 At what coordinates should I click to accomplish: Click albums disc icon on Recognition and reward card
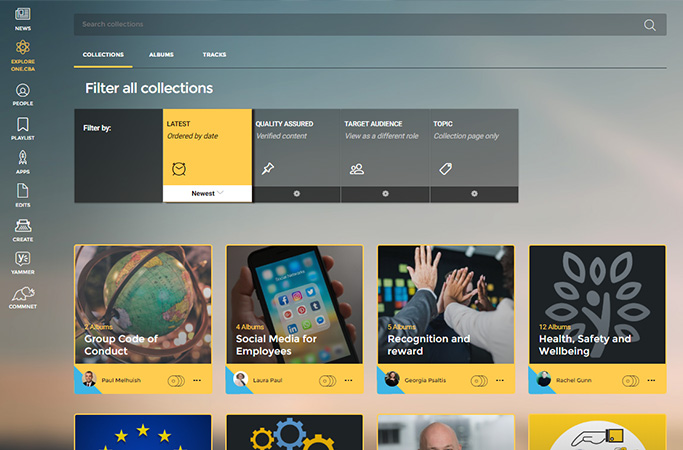pyautogui.click(x=479, y=381)
